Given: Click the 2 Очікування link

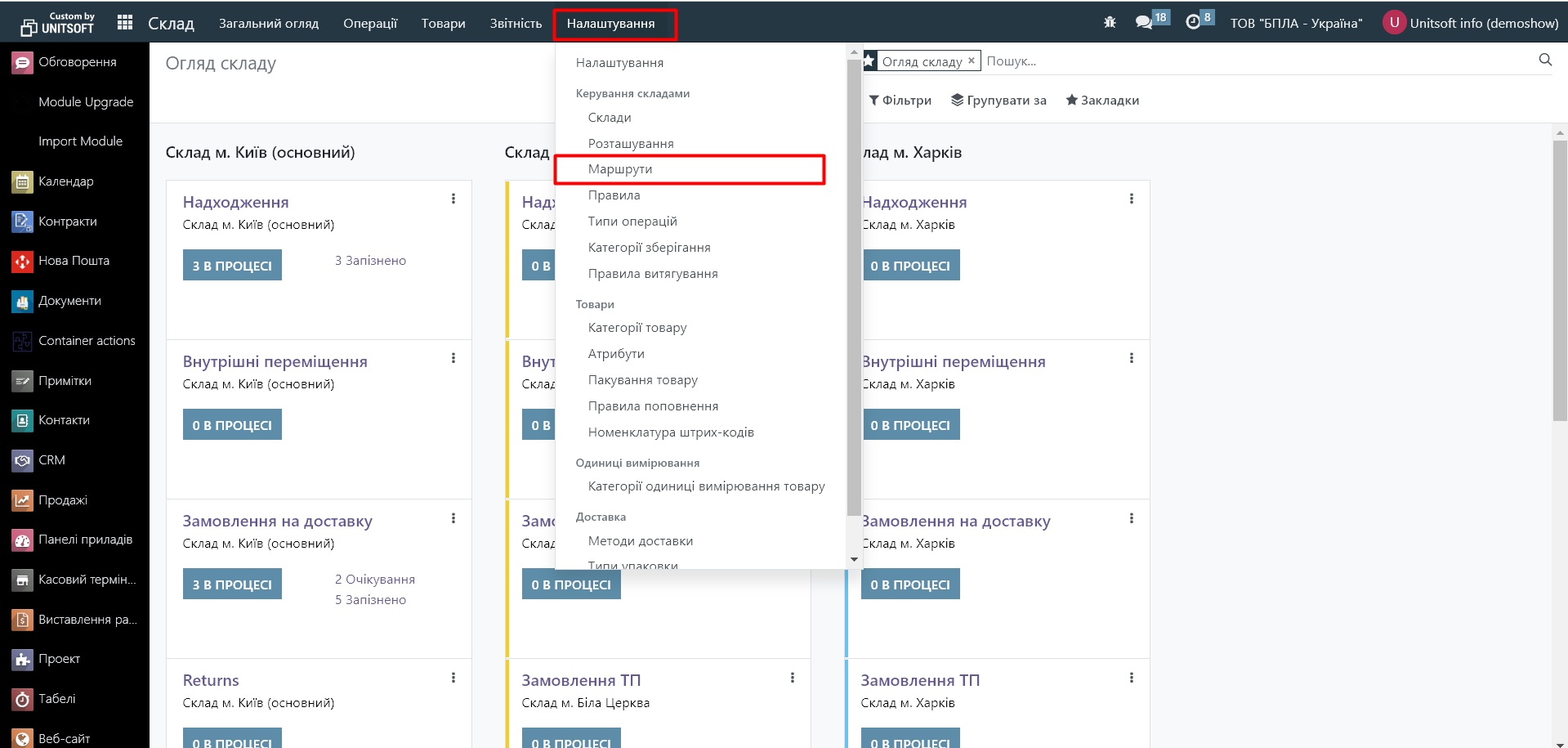Looking at the screenshot, I should pos(375,580).
